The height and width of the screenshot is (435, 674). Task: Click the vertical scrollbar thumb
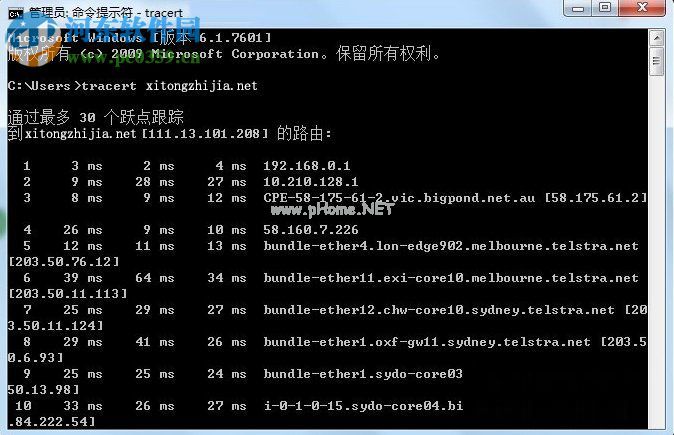[x=656, y=61]
